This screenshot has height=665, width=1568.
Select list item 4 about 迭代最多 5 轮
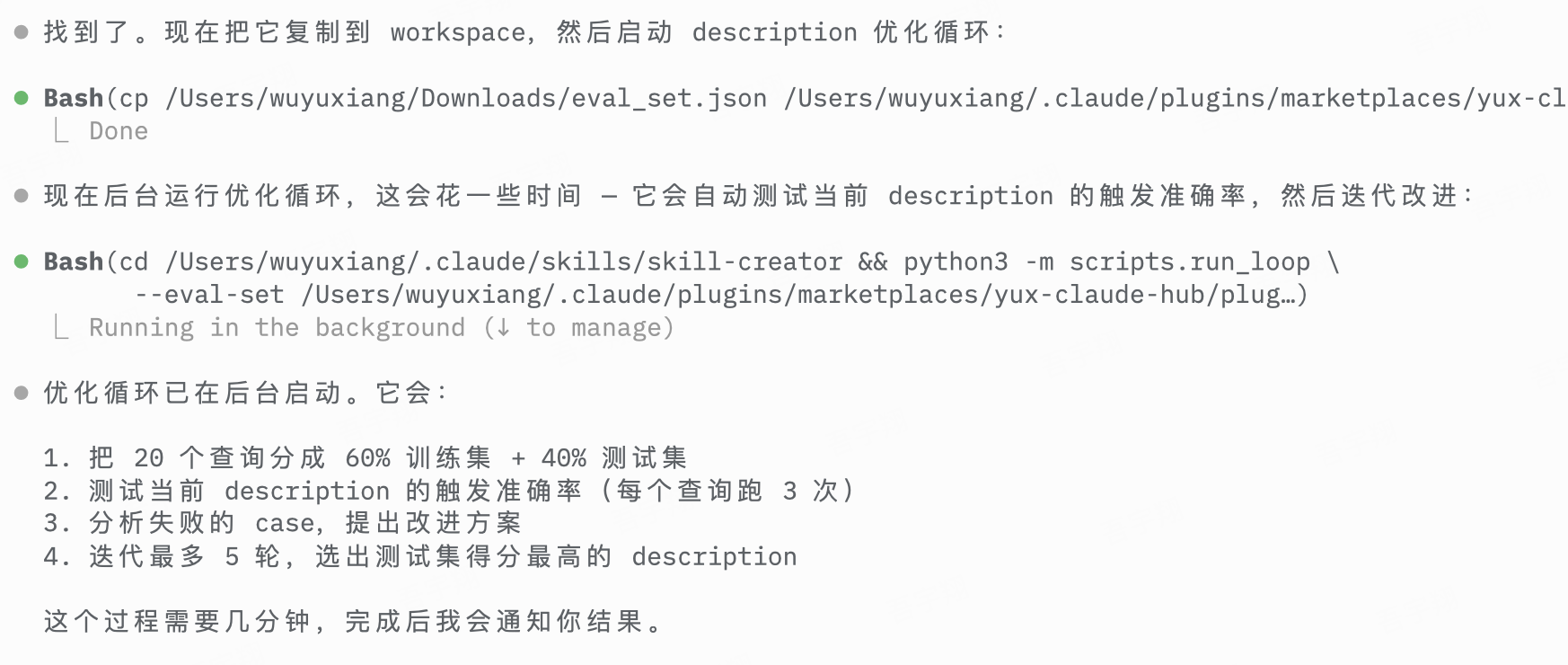[420, 557]
